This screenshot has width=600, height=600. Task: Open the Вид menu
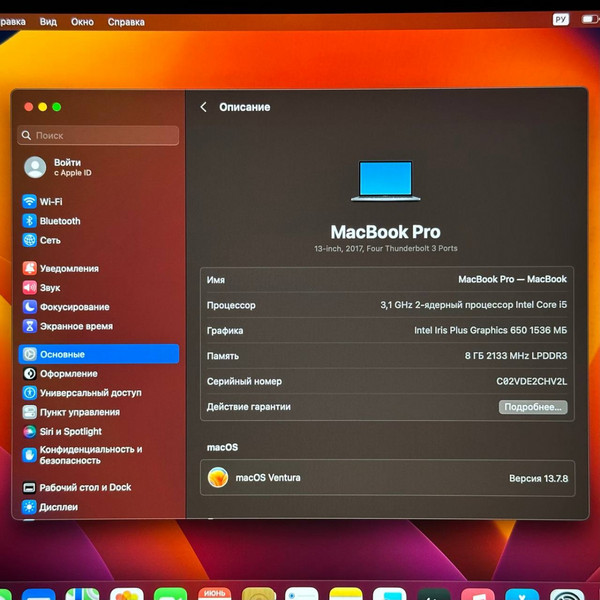tap(48, 22)
